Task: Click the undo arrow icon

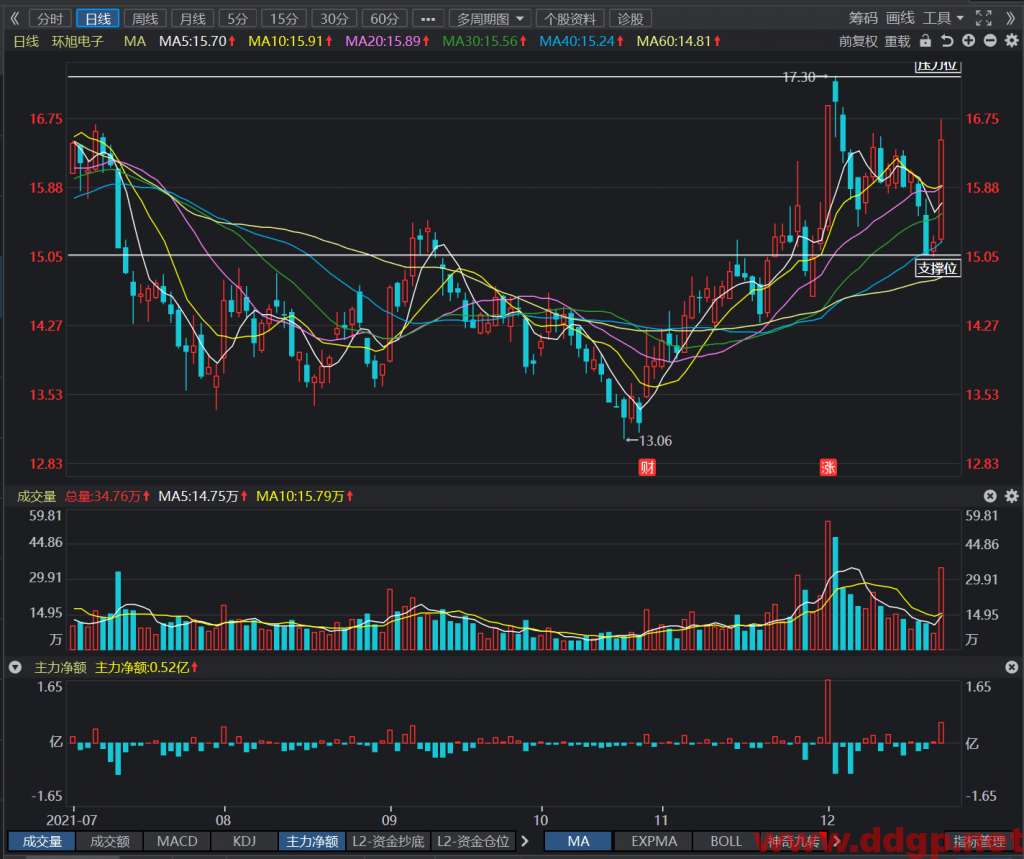Action: [x=947, y=41]
